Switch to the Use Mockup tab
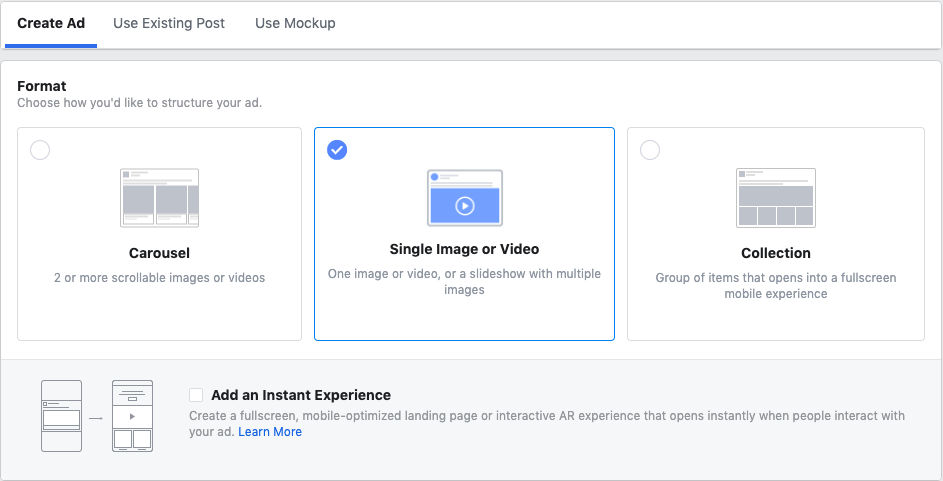 [295, 23]
